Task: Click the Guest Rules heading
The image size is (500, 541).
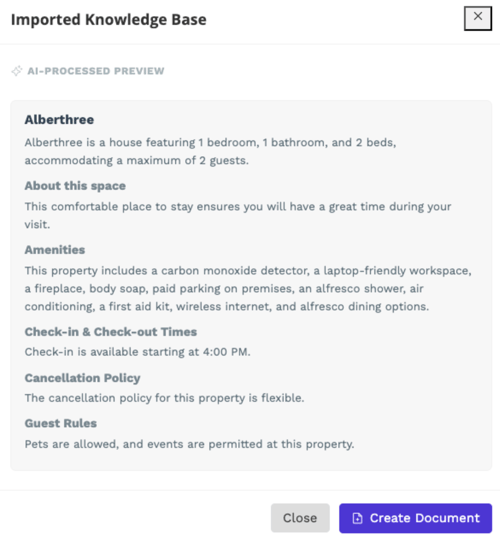Action: click(60, 423)
